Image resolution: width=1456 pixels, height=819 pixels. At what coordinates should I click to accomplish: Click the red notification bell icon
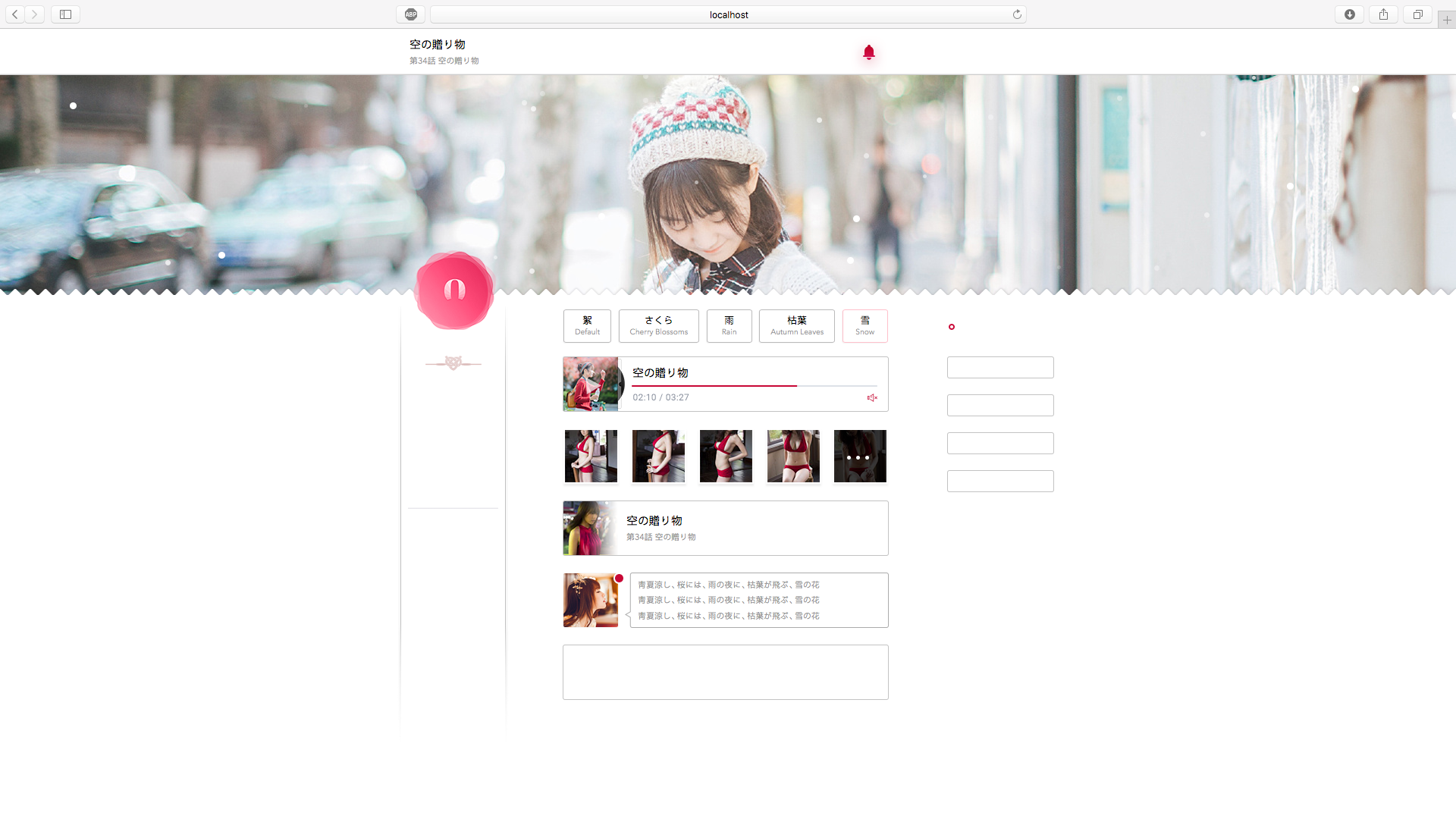click(x=869, y=52)
